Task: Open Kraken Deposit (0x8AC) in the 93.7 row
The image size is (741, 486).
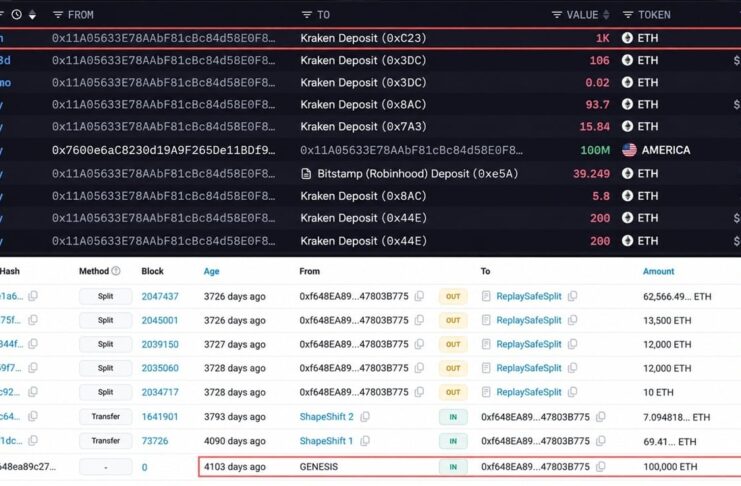Action: click(x=363, y=104)
